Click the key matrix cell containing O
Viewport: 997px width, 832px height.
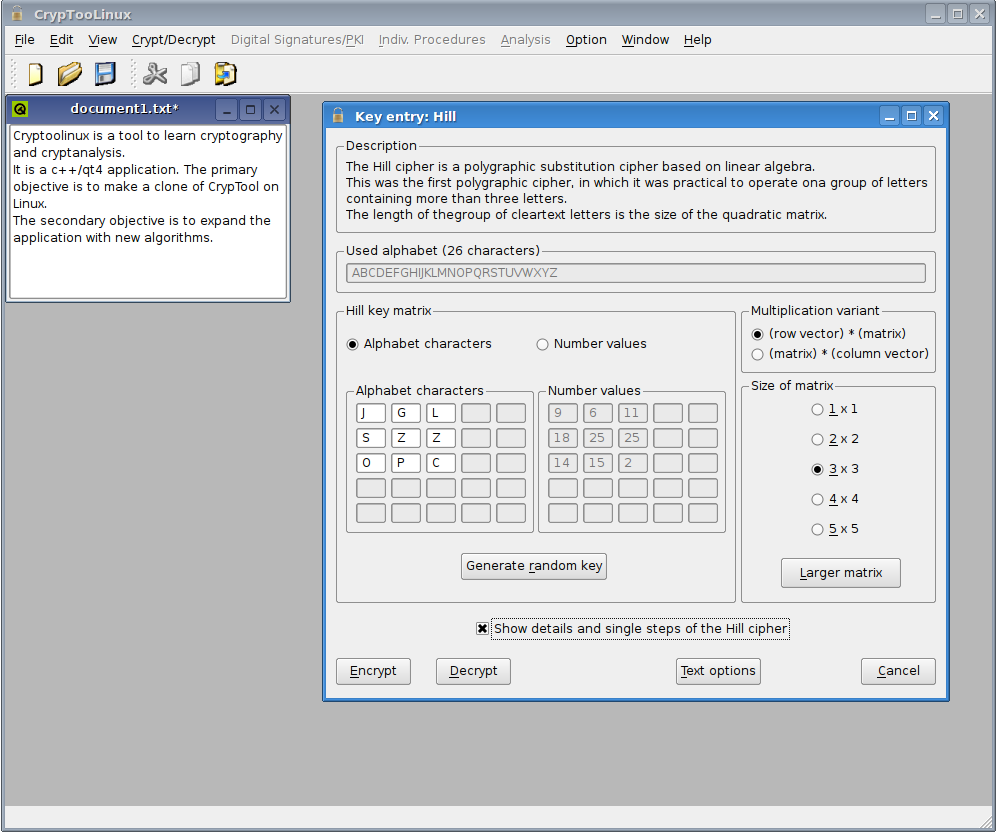371,463
